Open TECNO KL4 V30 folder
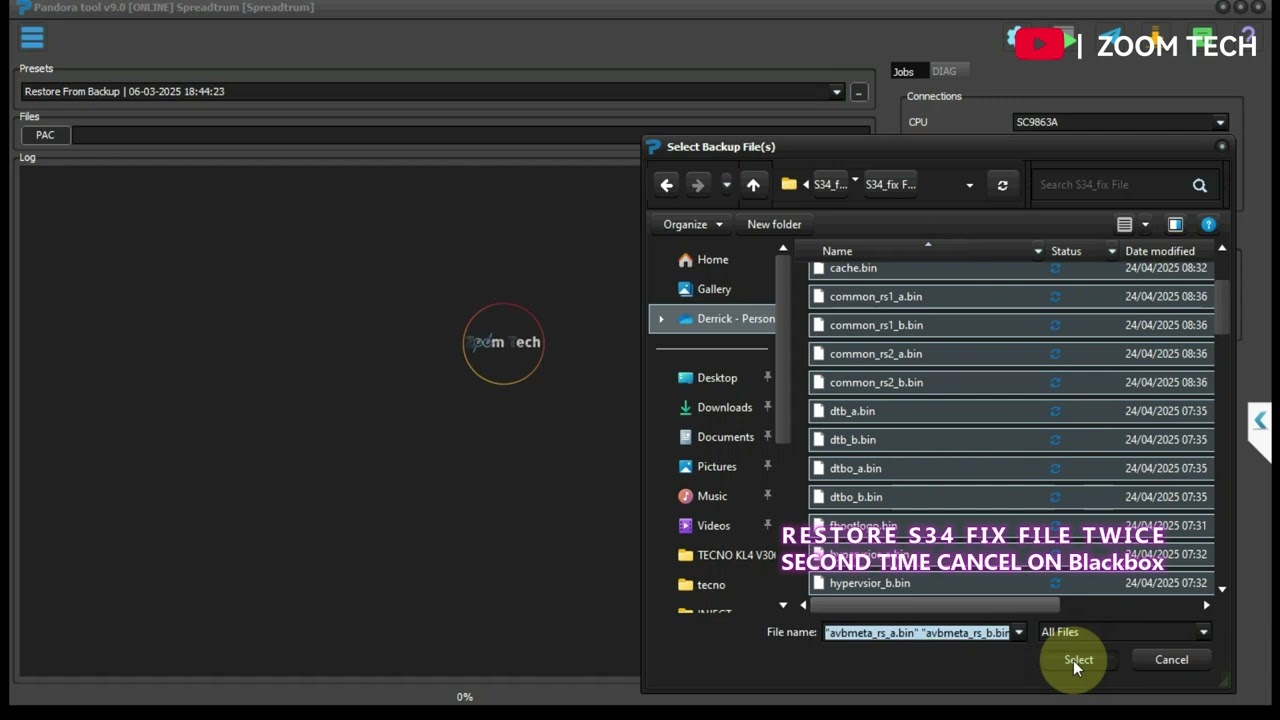Image resolution: width=1280 pixels, height=720 pixels. coord(727,555)
